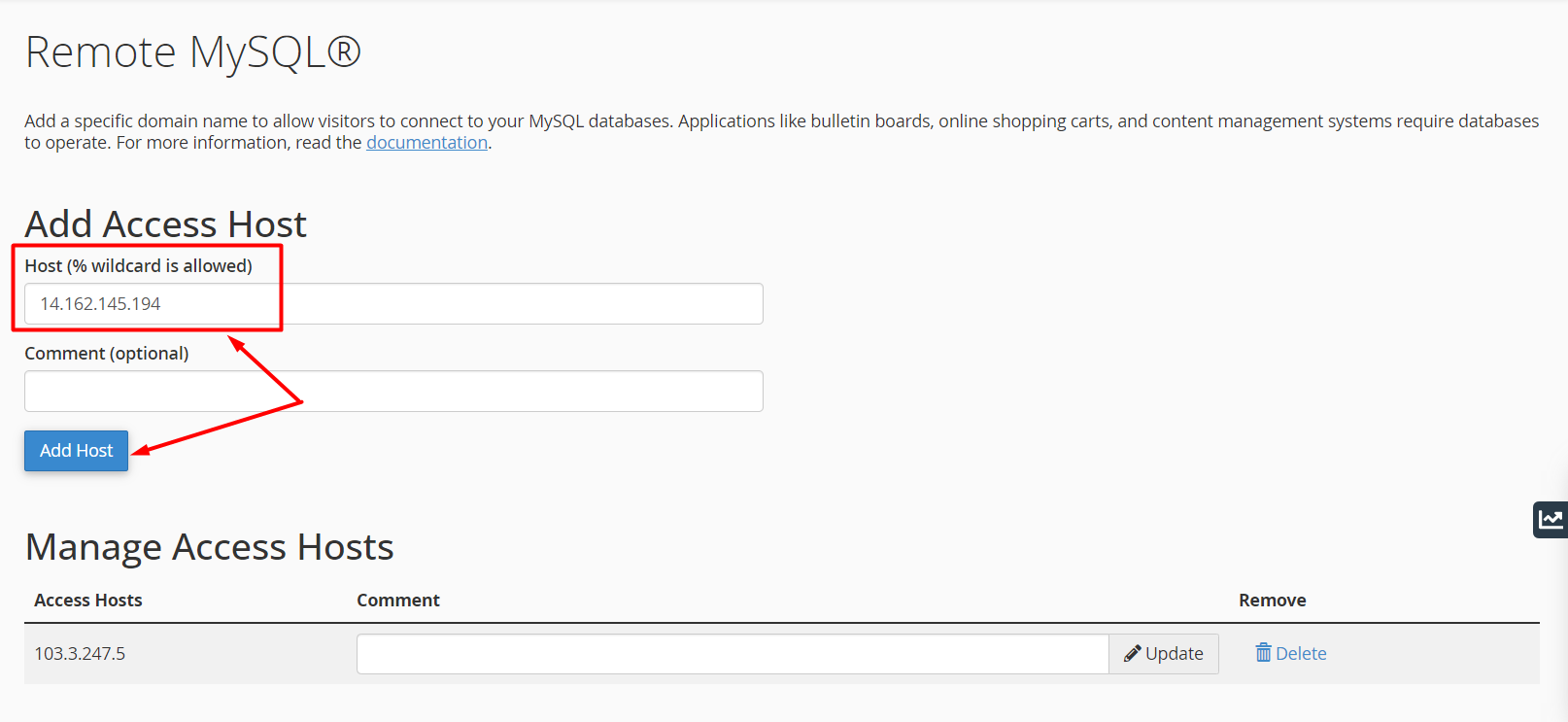
Task: Select the 103.3.247.5 host entry
Action: pyautogui.click(x=80, y=654)
